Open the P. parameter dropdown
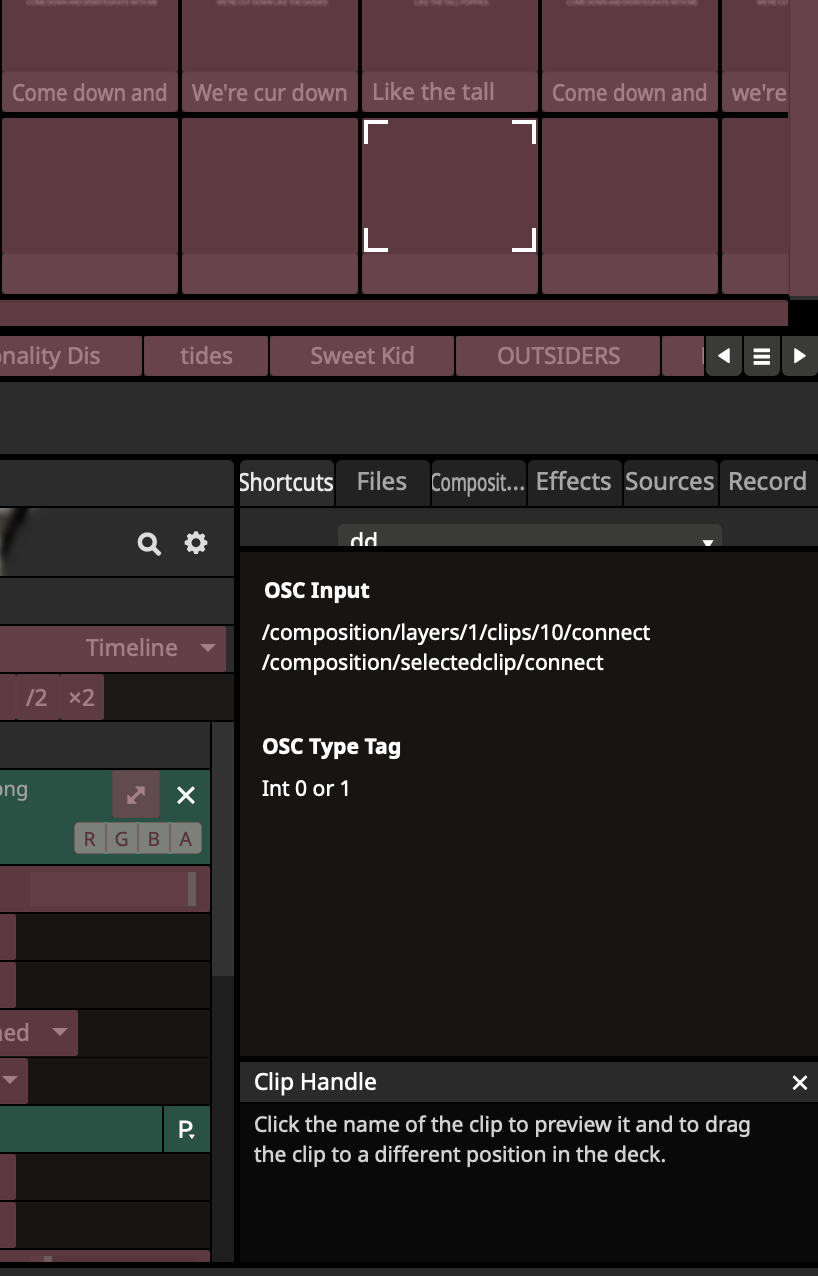 click(x=186, y=1129)
